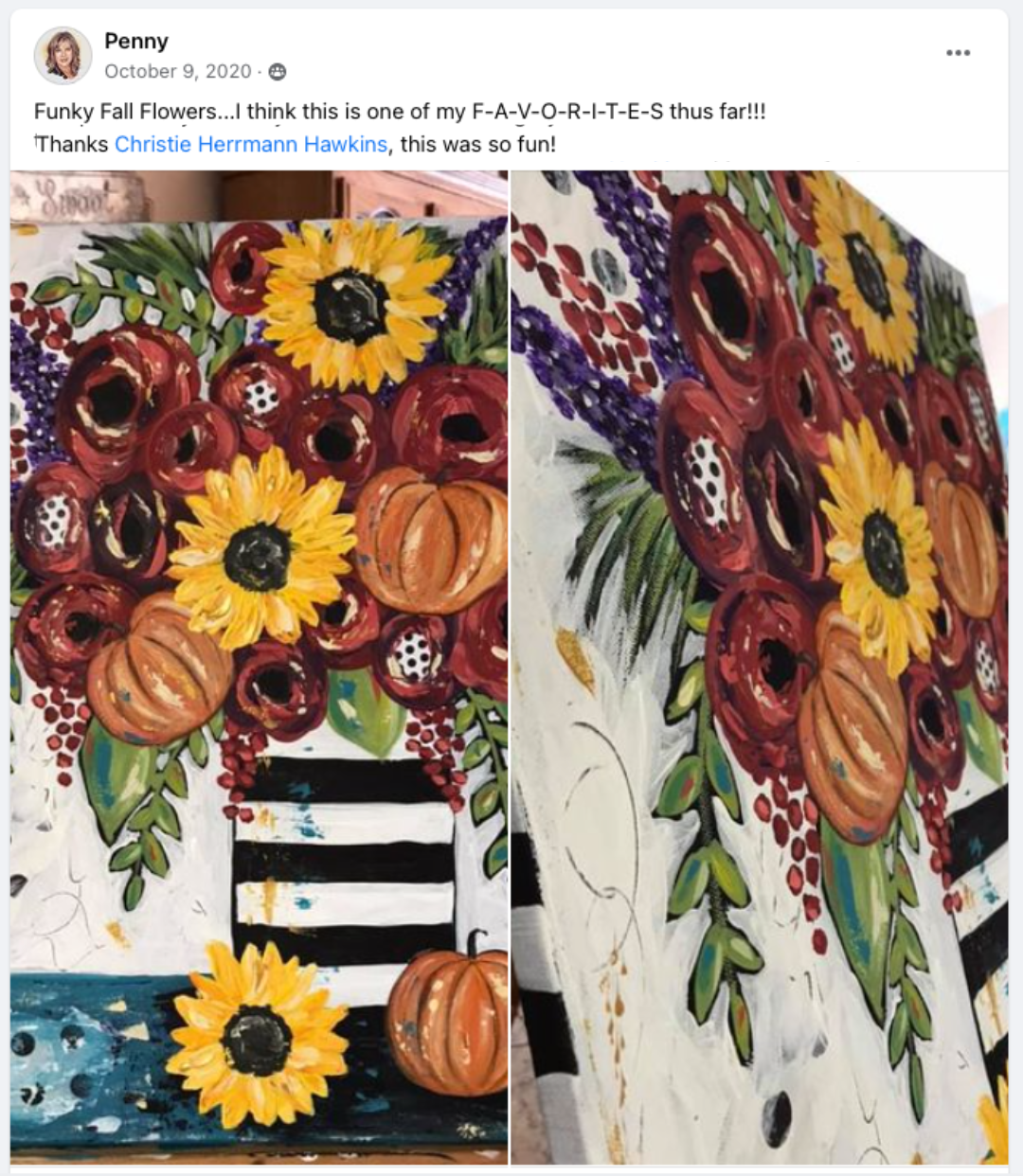Open the right angled painting photo
The width and height of the screenshot is (1023, 1176).
pyautogui.click(x=760, y=667)
